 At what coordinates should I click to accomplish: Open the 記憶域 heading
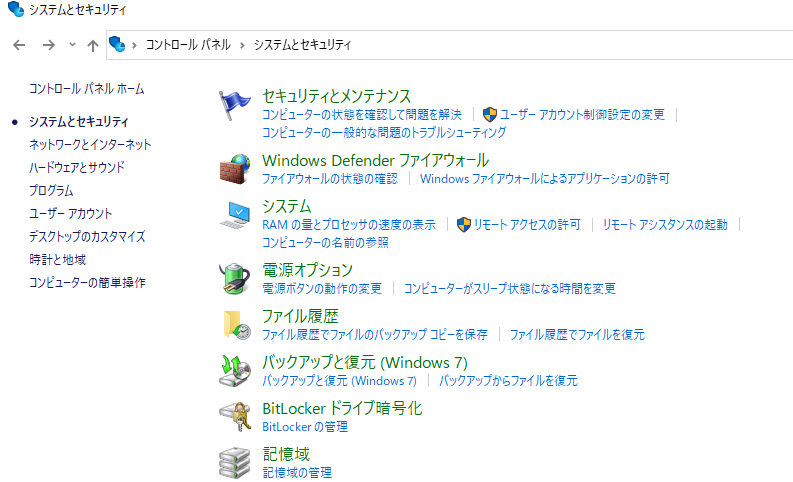[x=286, y=454]
